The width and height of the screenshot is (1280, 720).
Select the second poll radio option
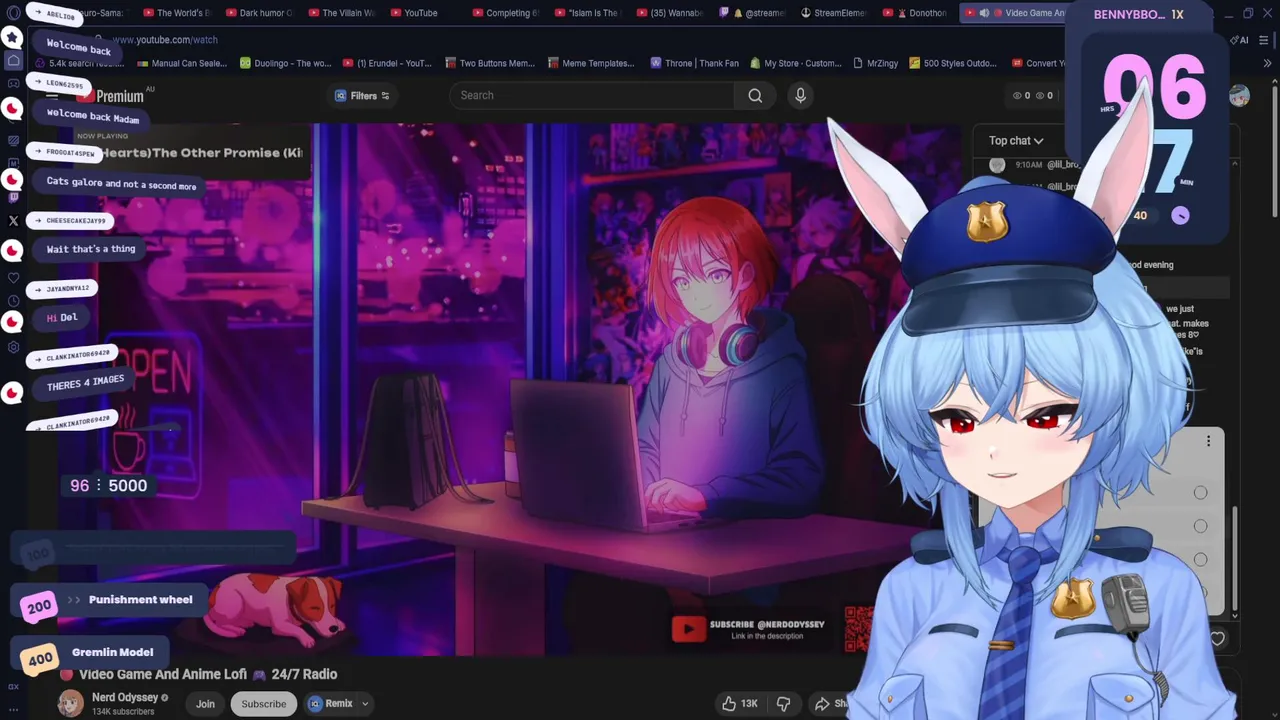(1200, 526)
